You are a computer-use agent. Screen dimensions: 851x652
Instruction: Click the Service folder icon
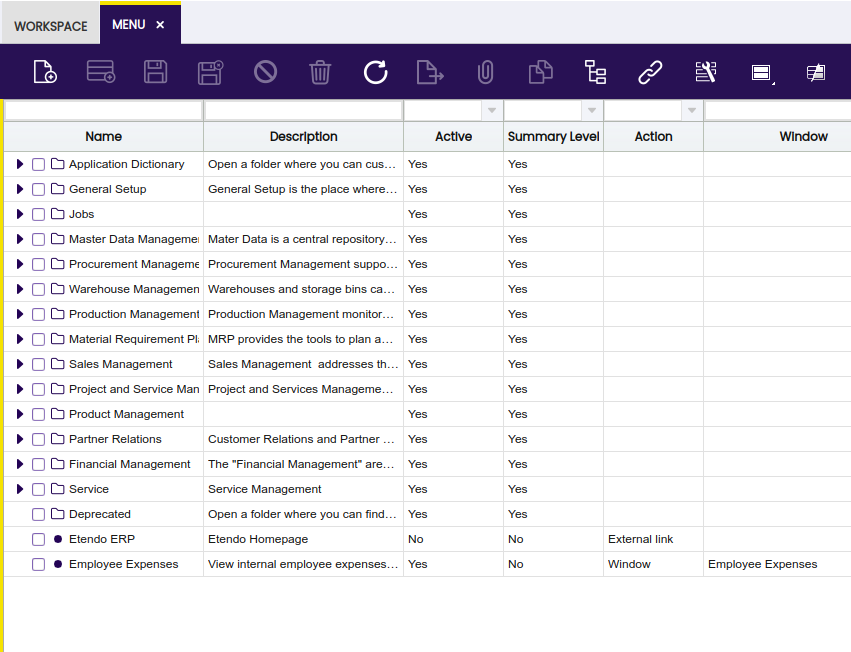click(58, 488)
